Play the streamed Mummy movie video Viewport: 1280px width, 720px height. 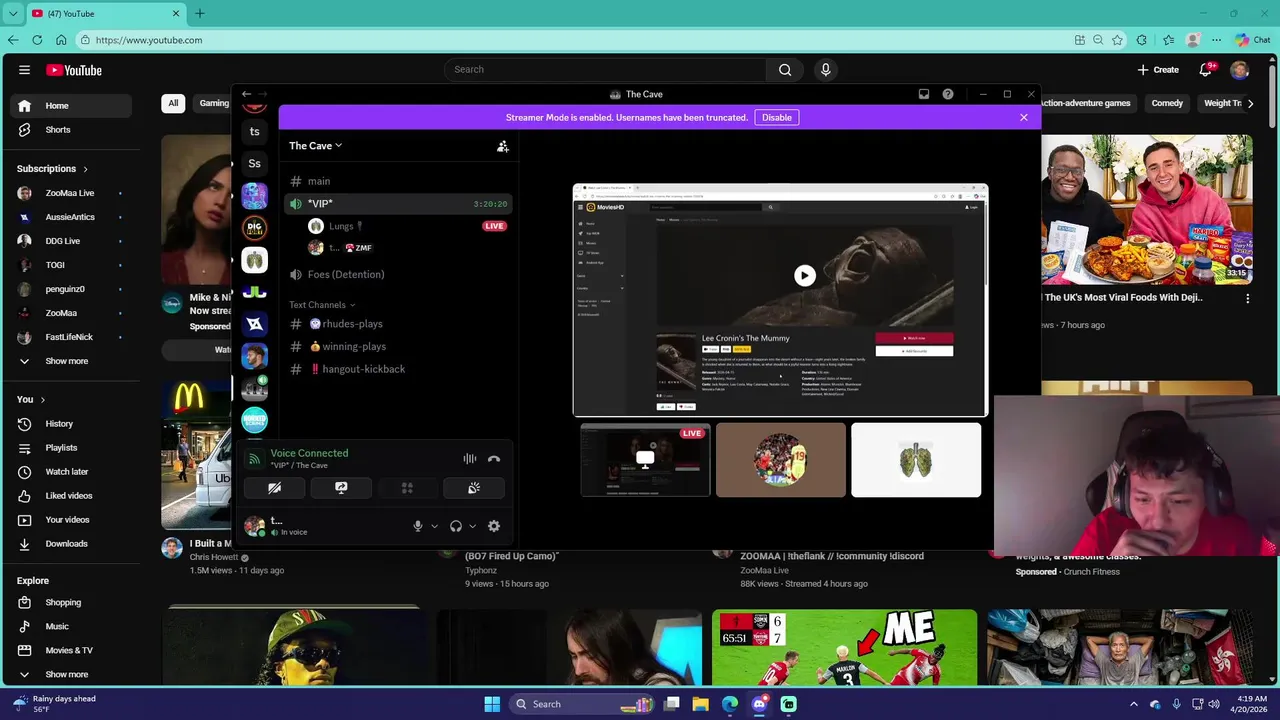tap(805, 275)
